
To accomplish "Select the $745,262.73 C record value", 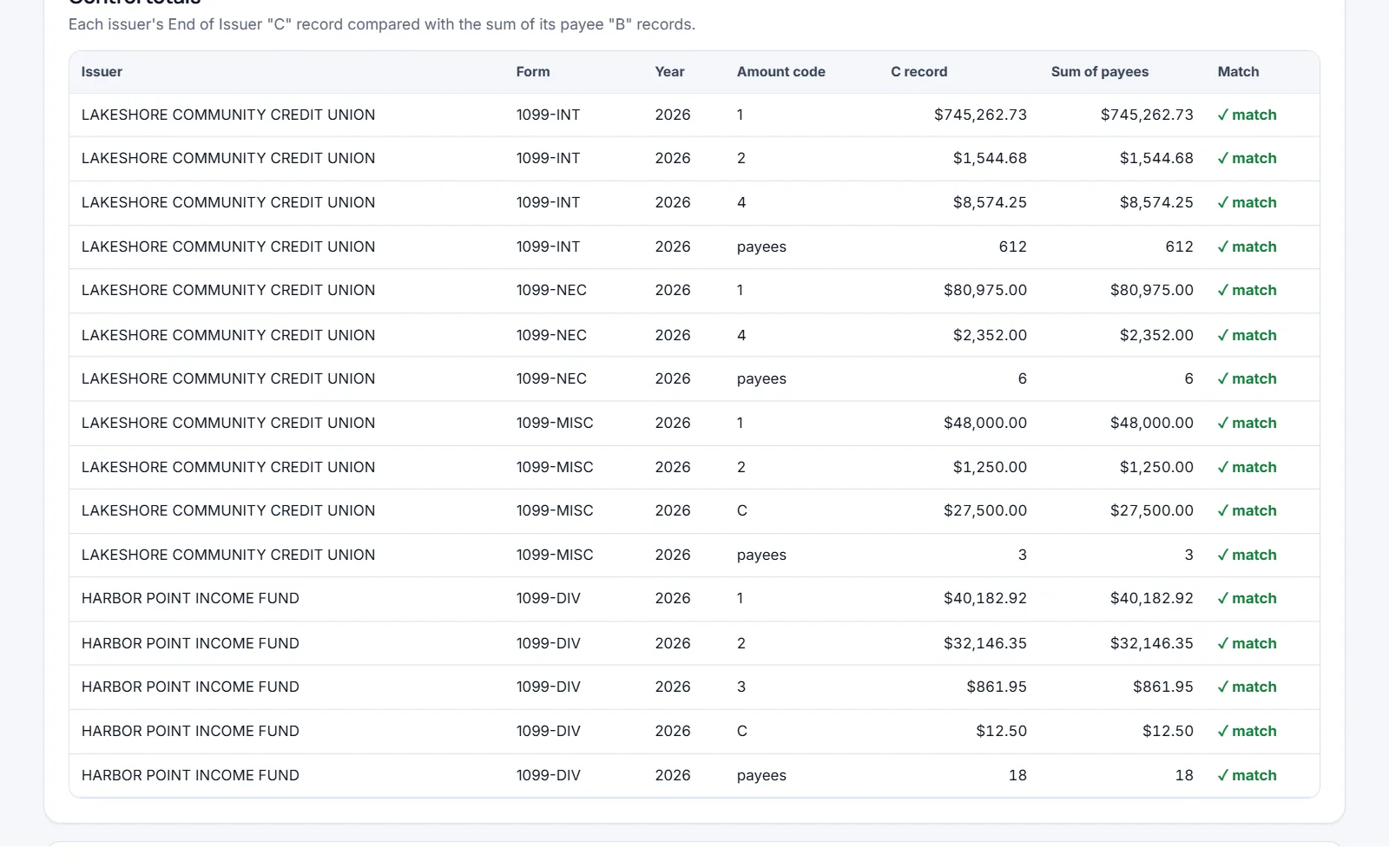I will (x=980, y=115).
